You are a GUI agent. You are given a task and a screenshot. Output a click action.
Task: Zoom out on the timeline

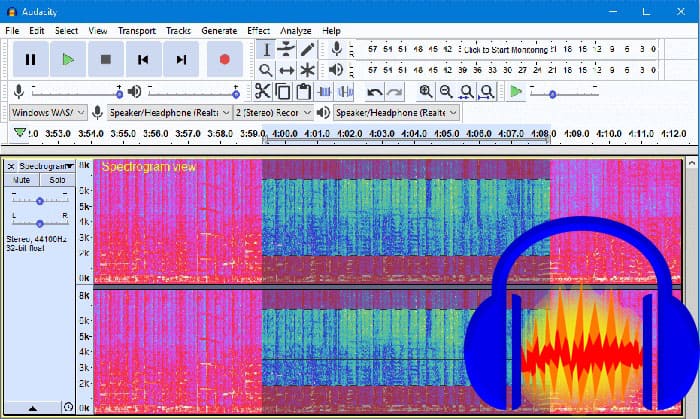click(x=446, y=91)
